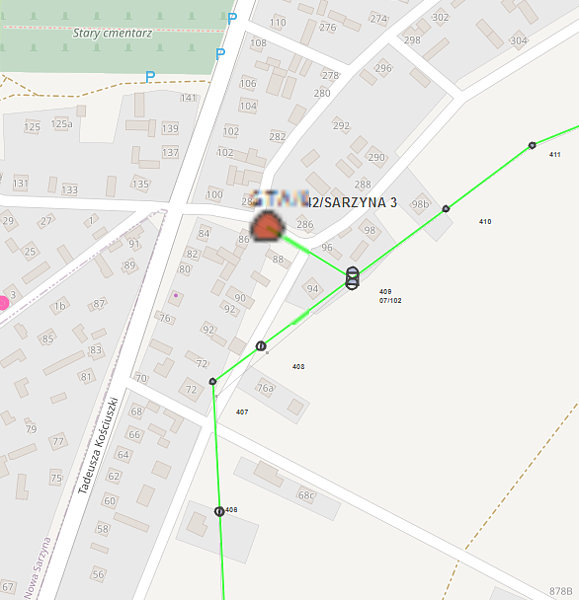Select building 68c on the map
Screen dimensions: 579x600
coord(287,488)
